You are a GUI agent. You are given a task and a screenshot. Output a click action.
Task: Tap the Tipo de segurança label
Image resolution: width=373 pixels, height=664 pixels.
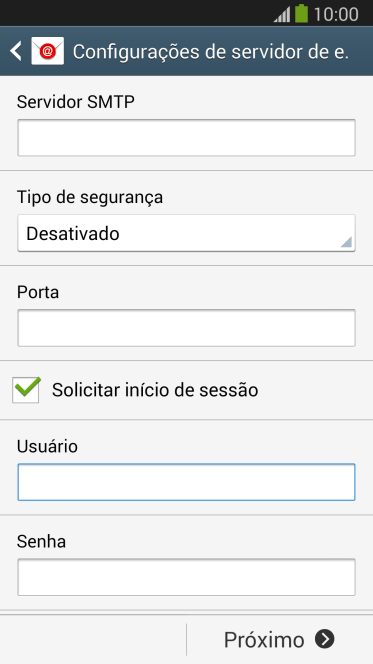[x=90, y=197]
